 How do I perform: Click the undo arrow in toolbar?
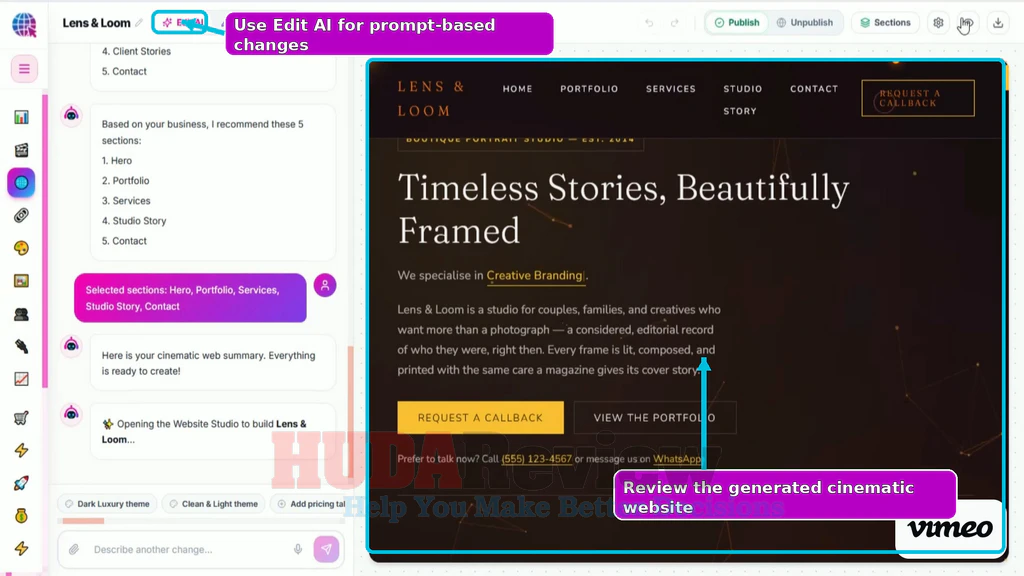(x=649, y=23)
